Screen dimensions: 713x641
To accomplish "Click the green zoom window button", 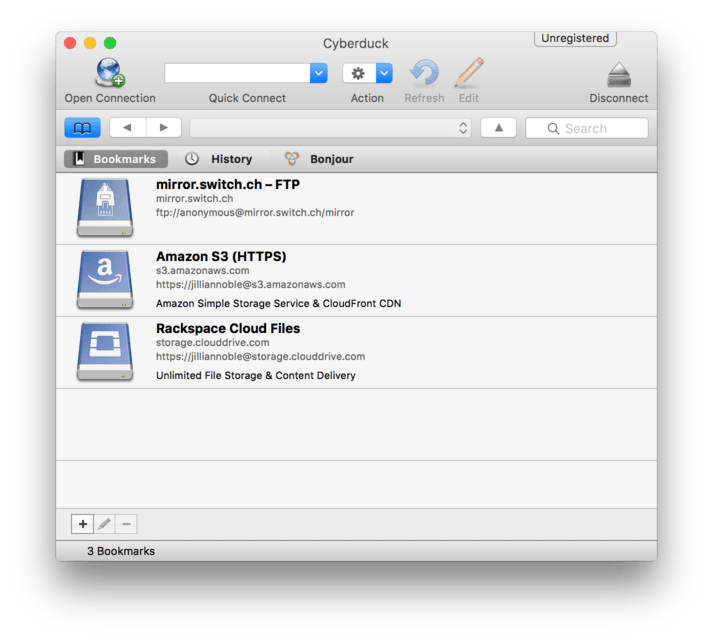I will (110, 43).
